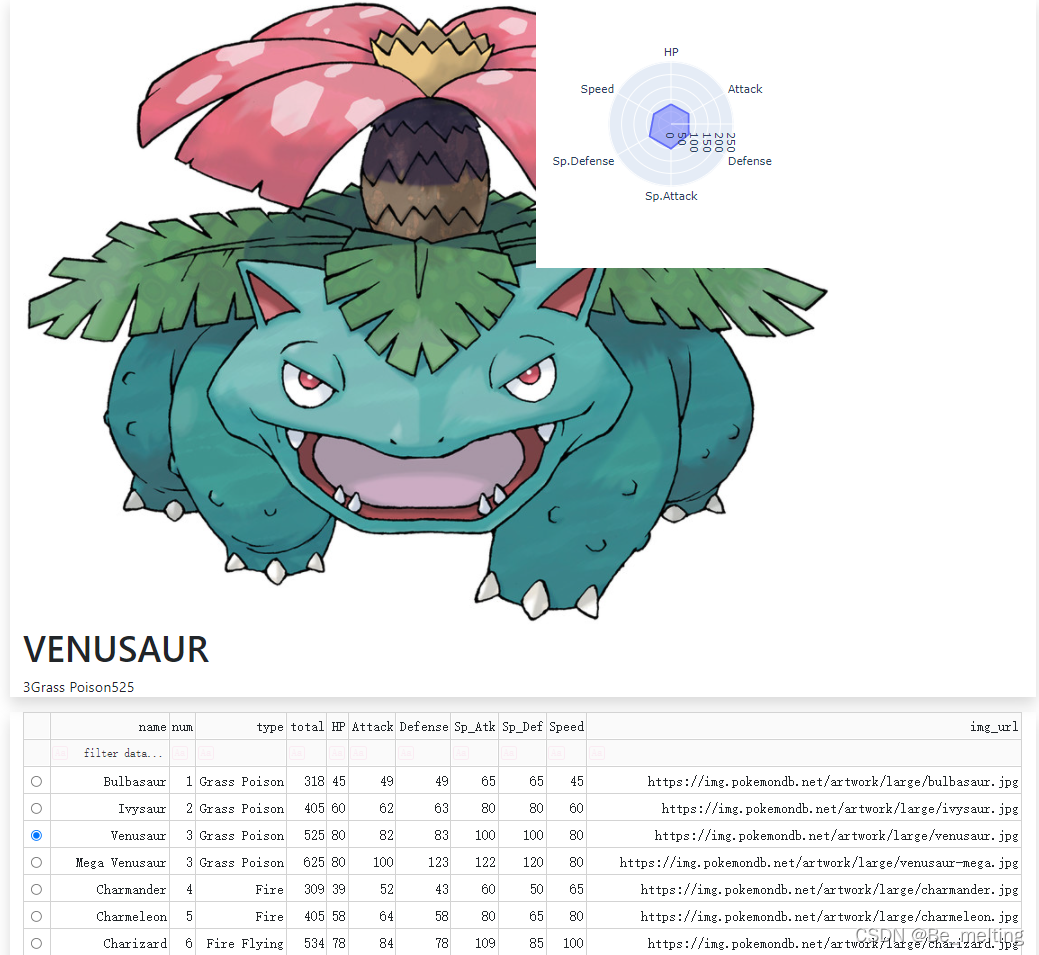Click the Sp_Atk column header
Viewport: 1039px width, 955px height.
tap(474, 727)
